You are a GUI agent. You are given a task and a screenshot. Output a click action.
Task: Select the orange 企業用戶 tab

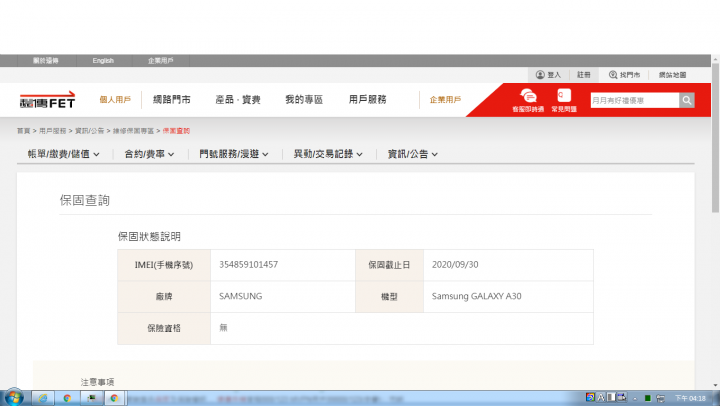point(445,100)
